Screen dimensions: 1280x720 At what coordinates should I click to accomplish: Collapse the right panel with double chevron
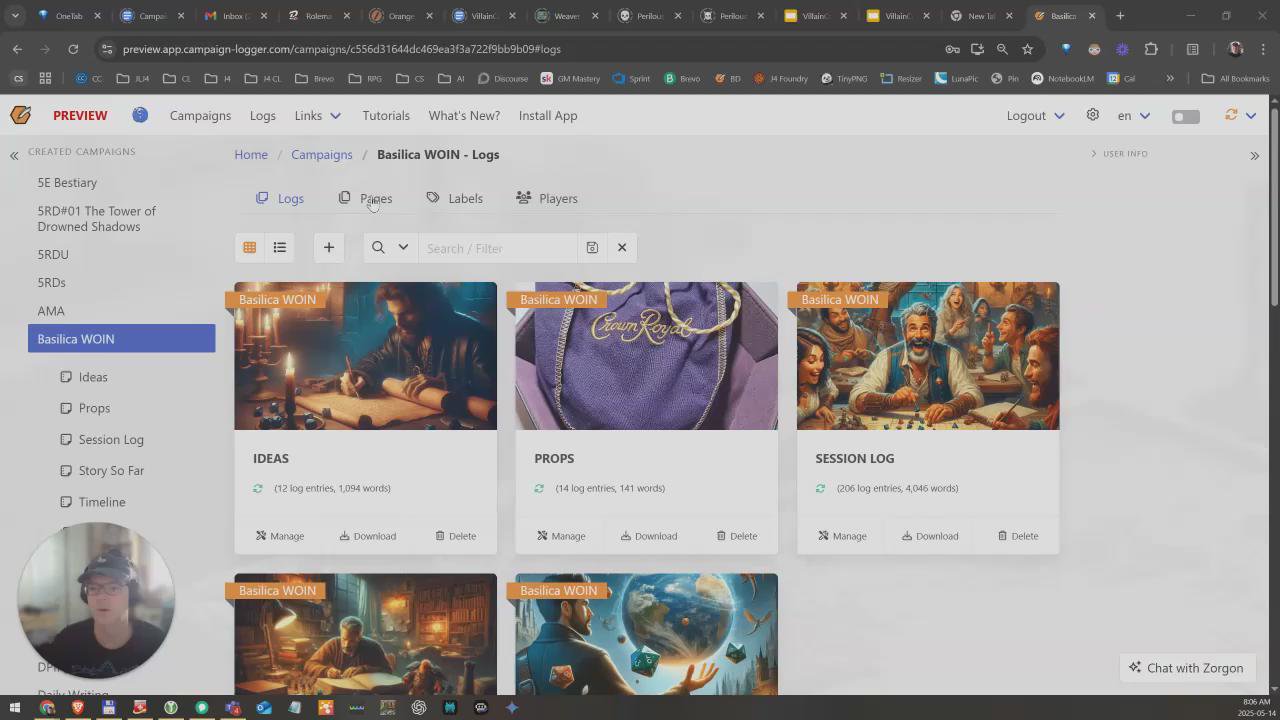(1254, 155)
